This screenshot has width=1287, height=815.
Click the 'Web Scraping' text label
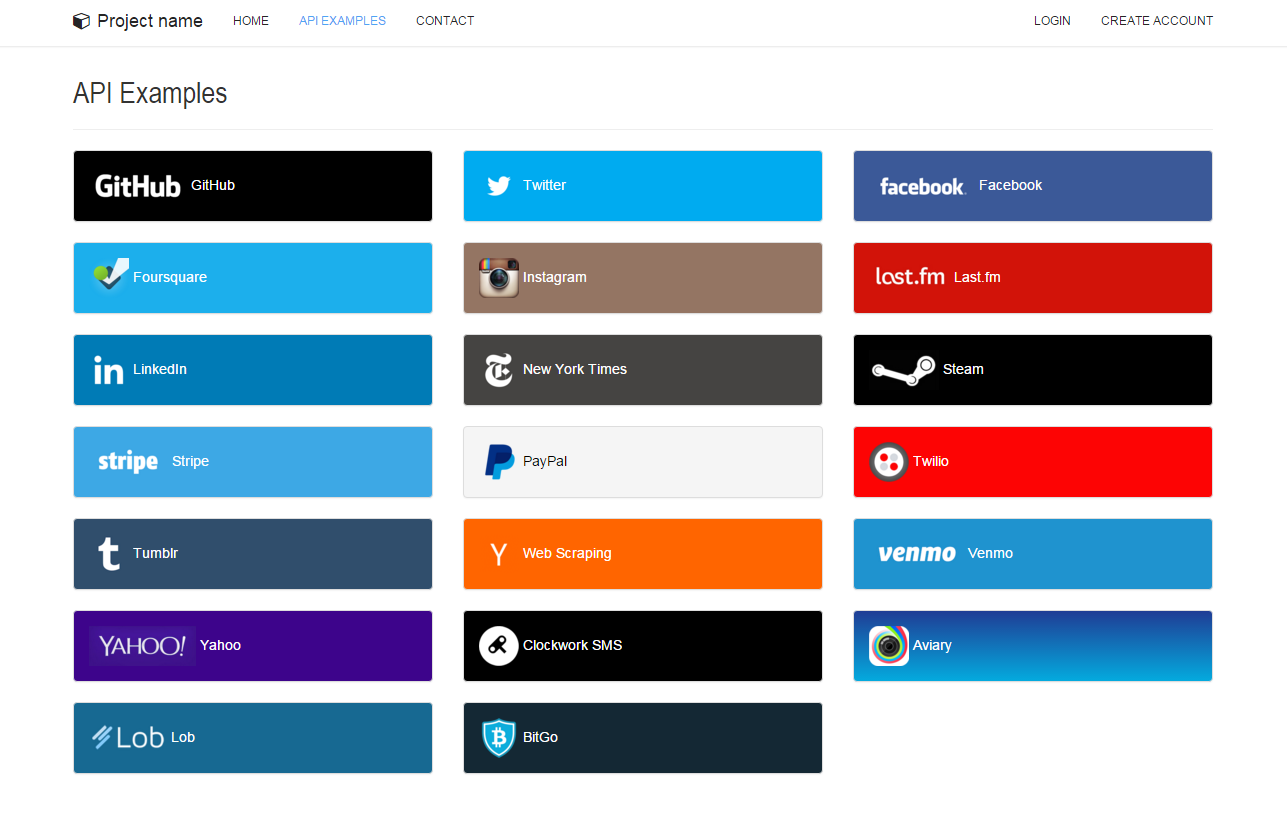pos(567,553)
